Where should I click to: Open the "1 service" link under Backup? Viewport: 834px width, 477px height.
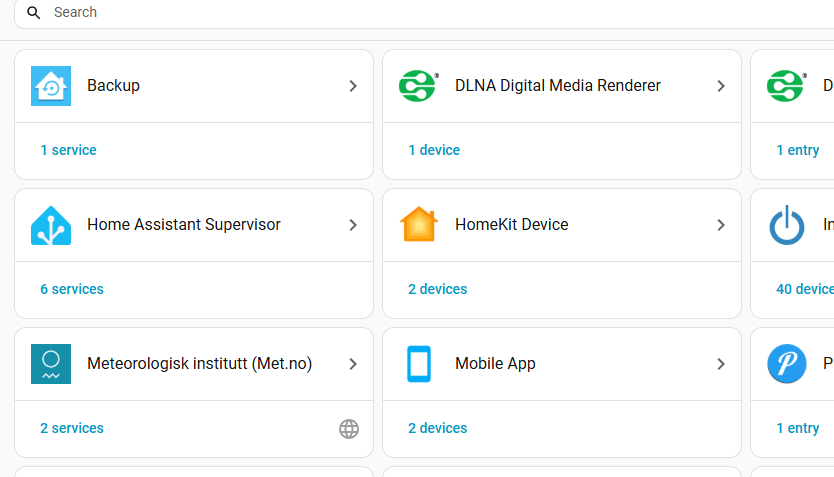point(68,150)
